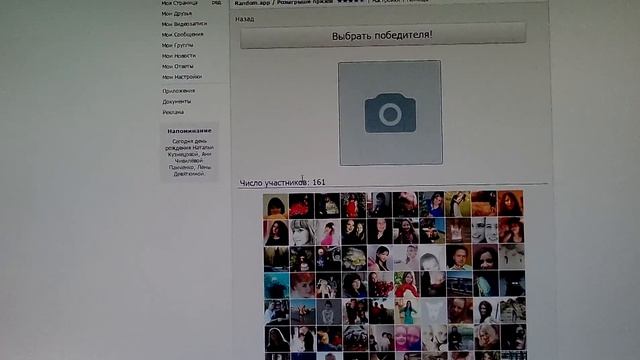
Task: Select the pale white dog placeholder avatar
Action: [x=433, y=311]
